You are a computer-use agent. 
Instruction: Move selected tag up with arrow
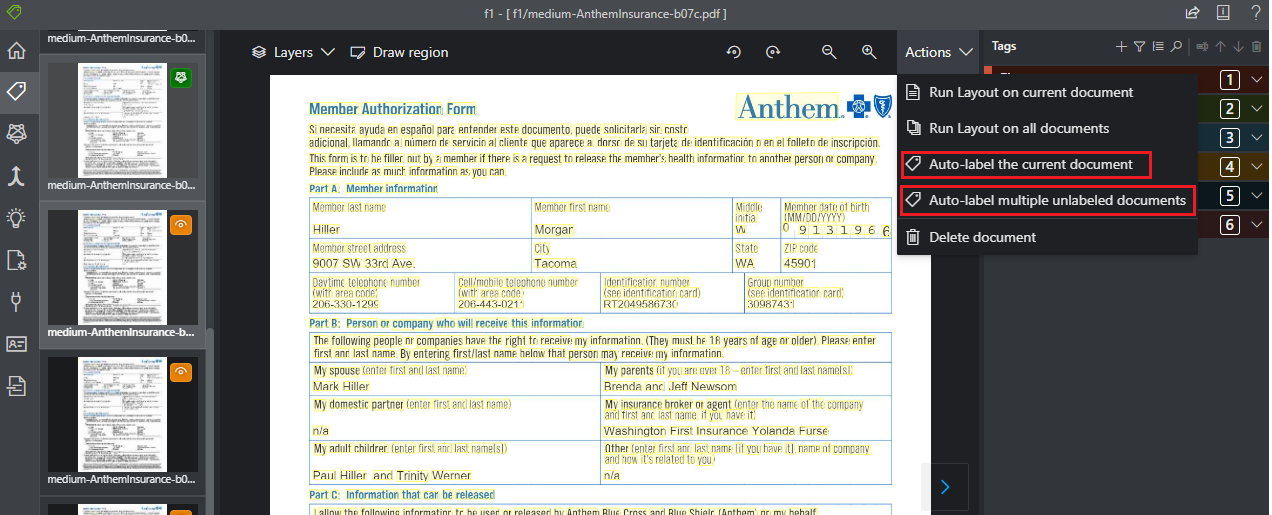1220,46
